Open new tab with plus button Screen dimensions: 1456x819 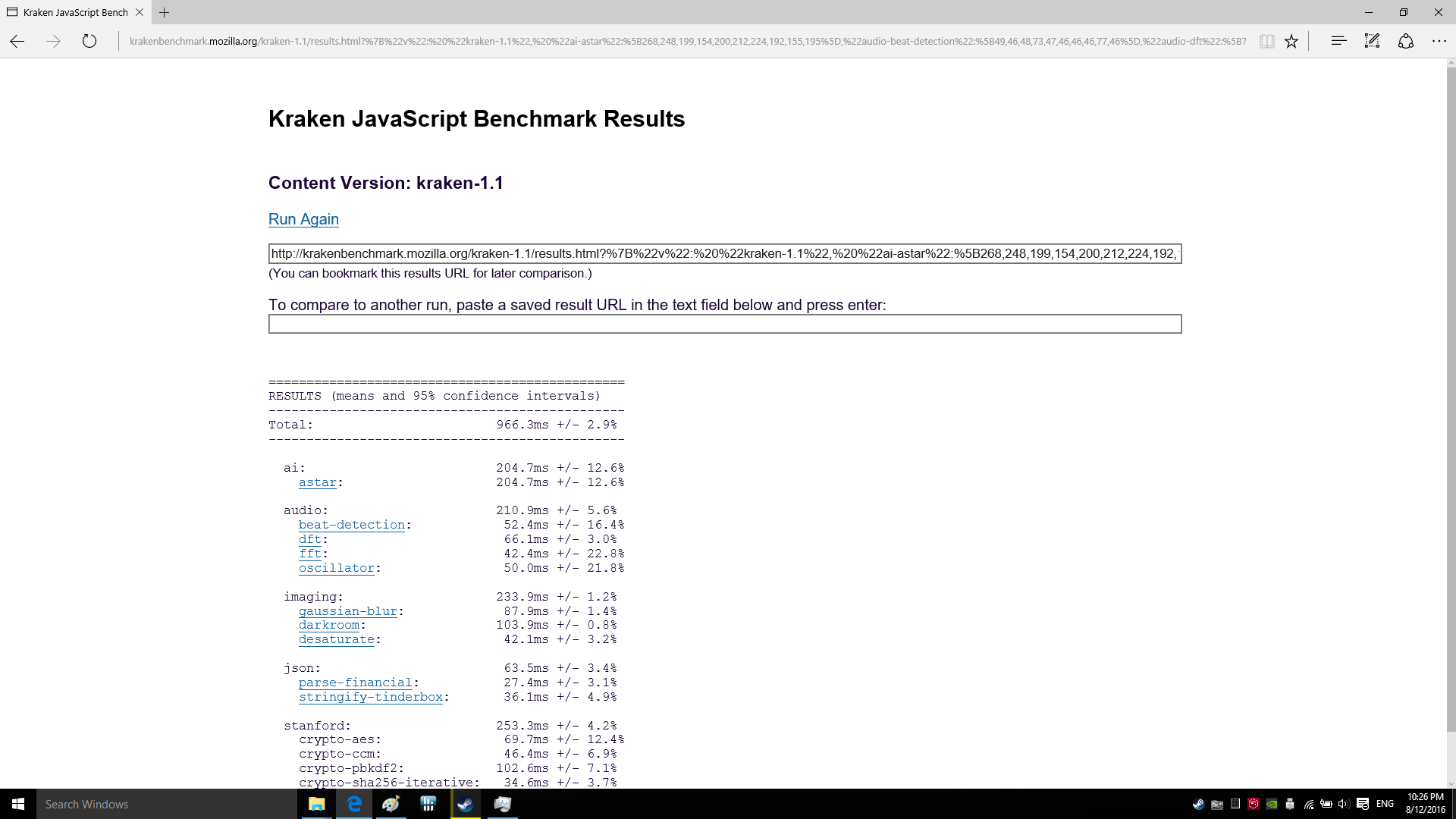coord(164,12)
